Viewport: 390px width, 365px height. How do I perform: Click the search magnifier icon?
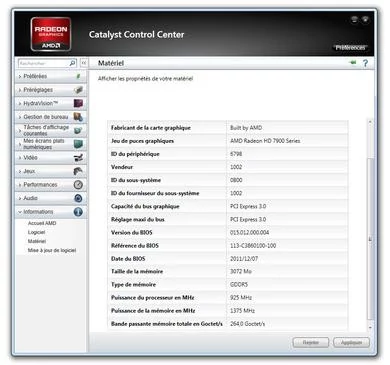coord(72,63)
